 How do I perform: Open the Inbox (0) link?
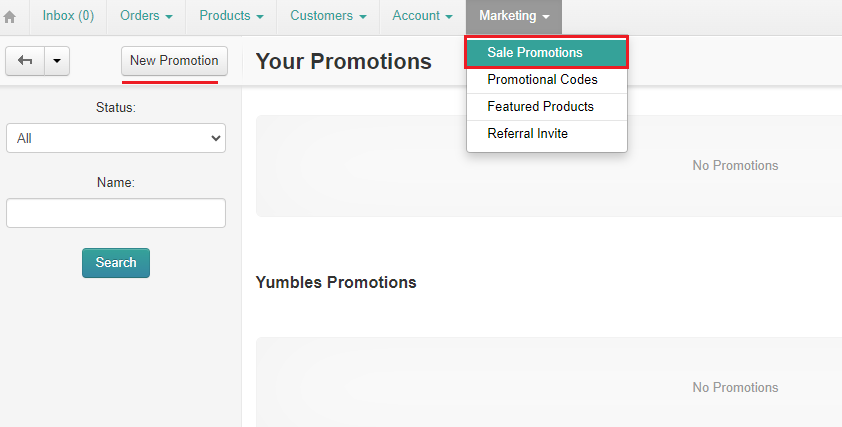point(68,16)
